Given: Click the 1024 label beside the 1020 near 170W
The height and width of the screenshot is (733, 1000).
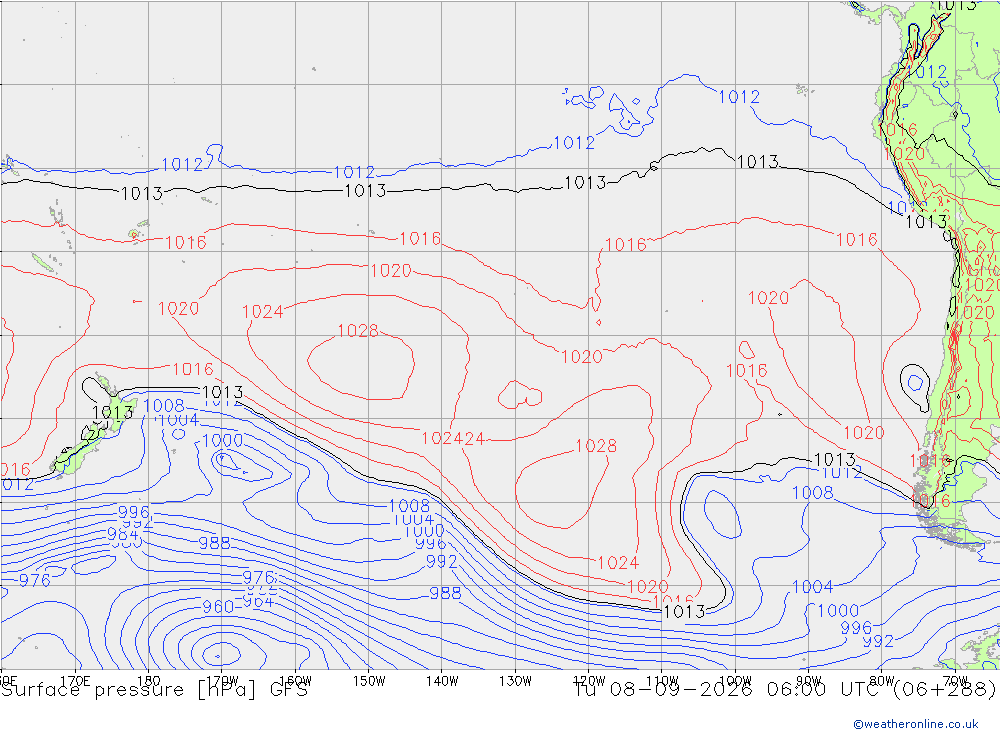Looking at the screenshot, I should click(263, 311).
